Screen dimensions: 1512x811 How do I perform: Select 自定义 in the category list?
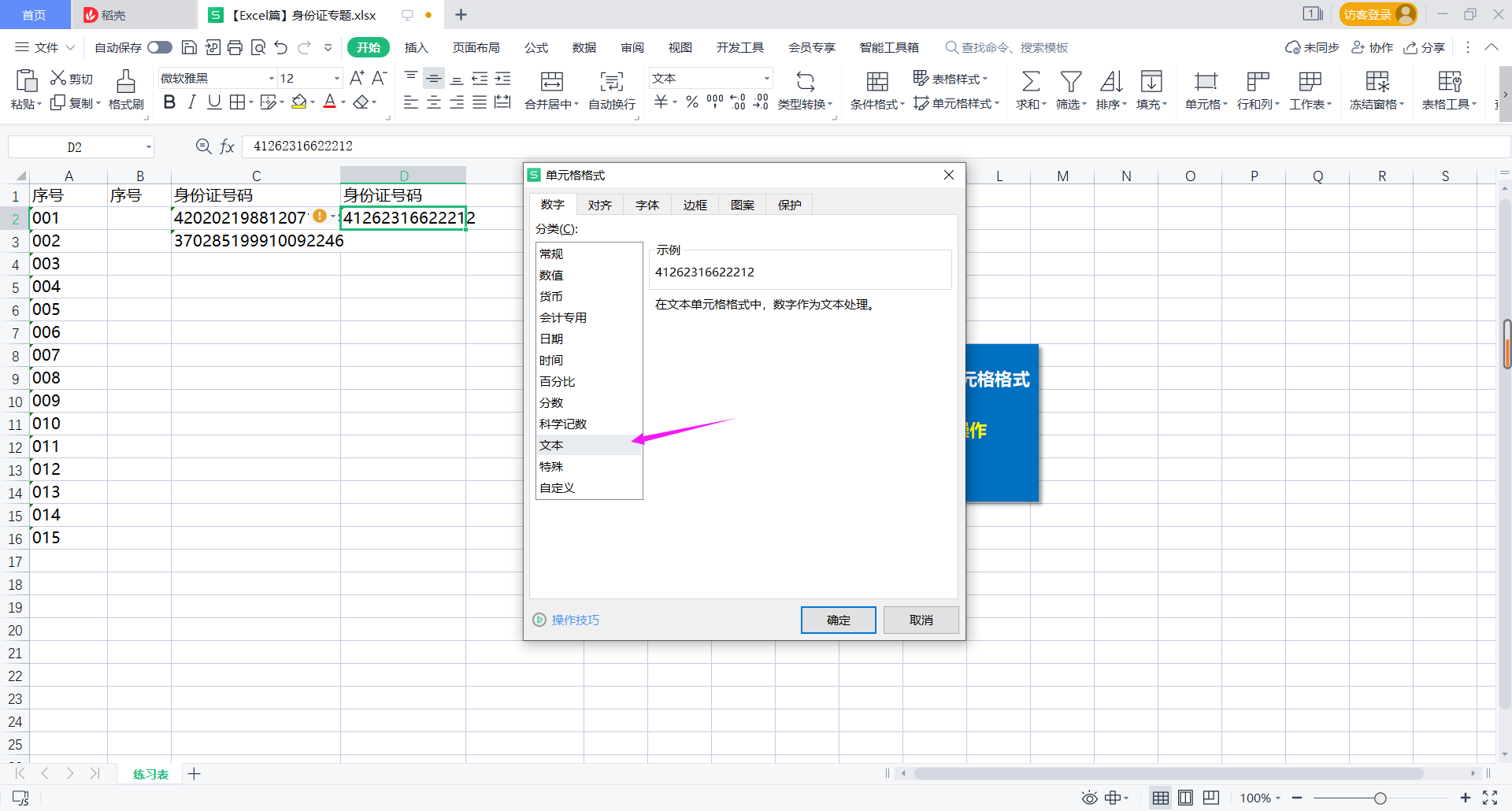(x=589, y=487)
